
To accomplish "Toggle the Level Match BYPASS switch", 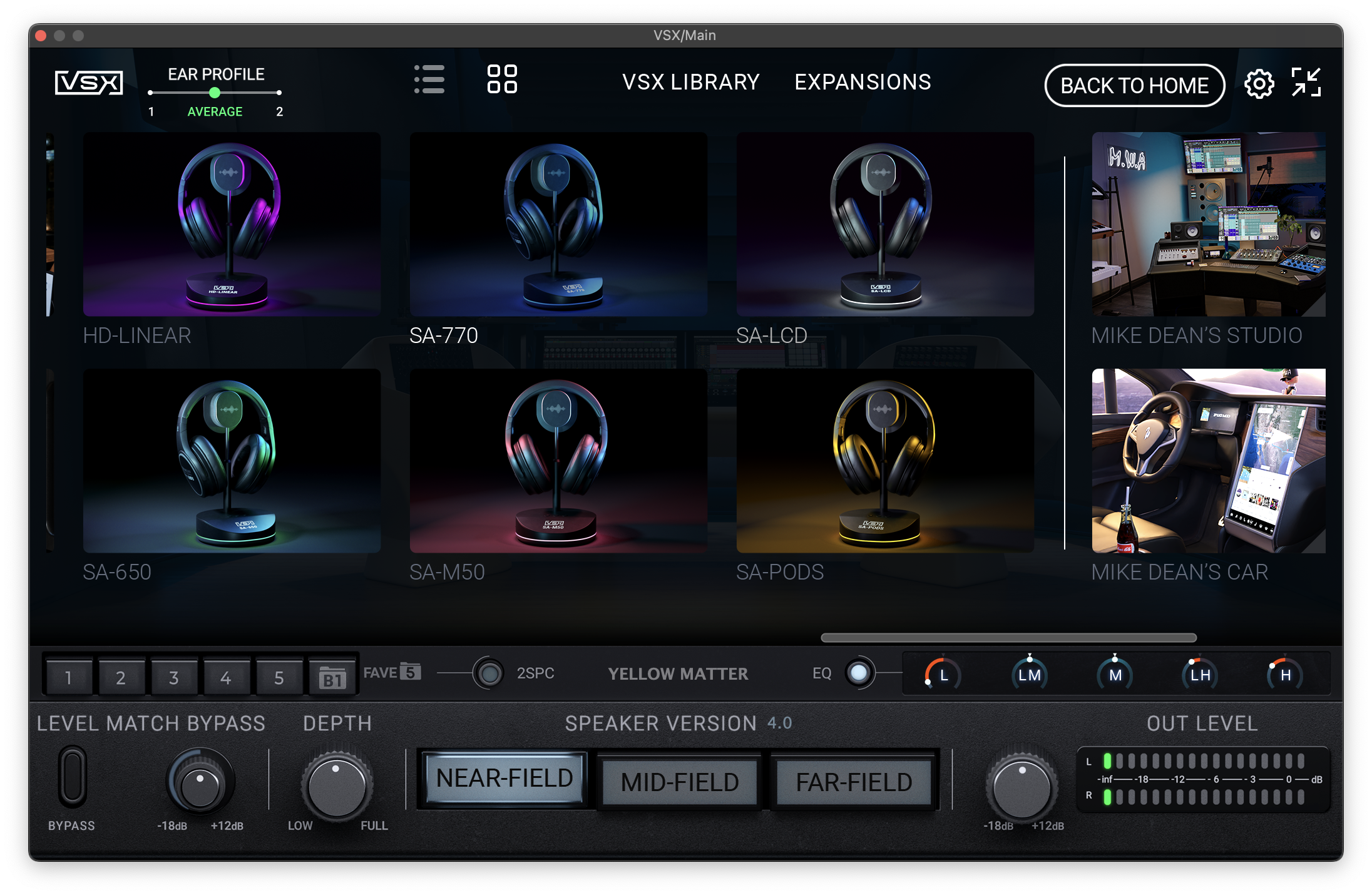I will (x=73, y=777).
